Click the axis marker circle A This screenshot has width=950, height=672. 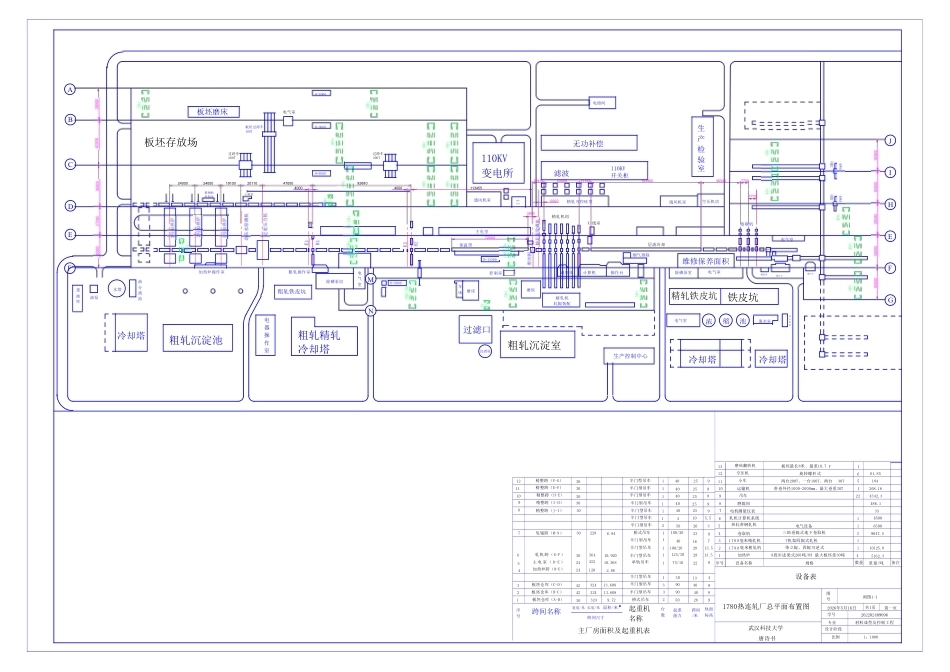click(x=70, y=90)
